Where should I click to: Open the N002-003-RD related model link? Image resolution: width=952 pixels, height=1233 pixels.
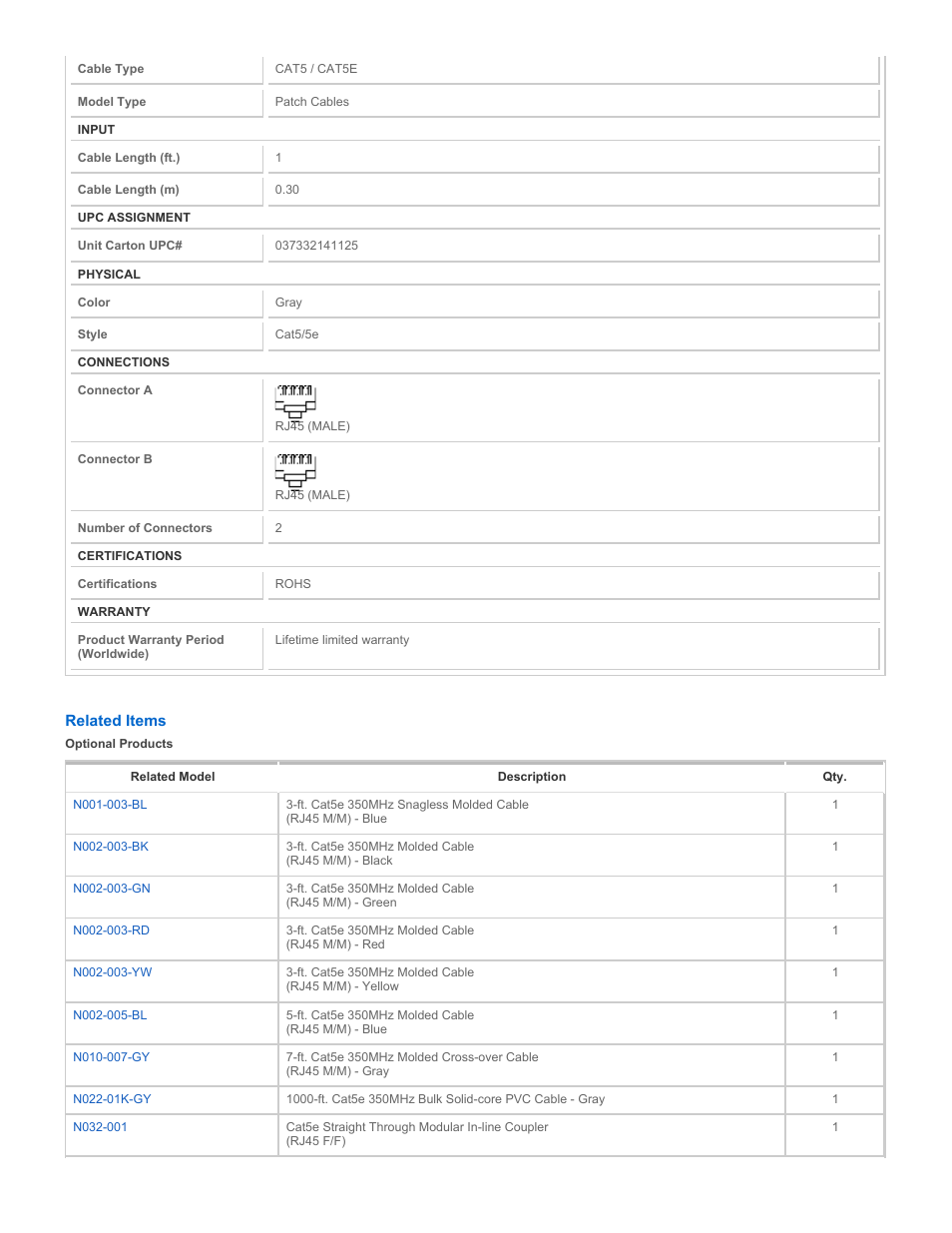click(x=111, y=930)
